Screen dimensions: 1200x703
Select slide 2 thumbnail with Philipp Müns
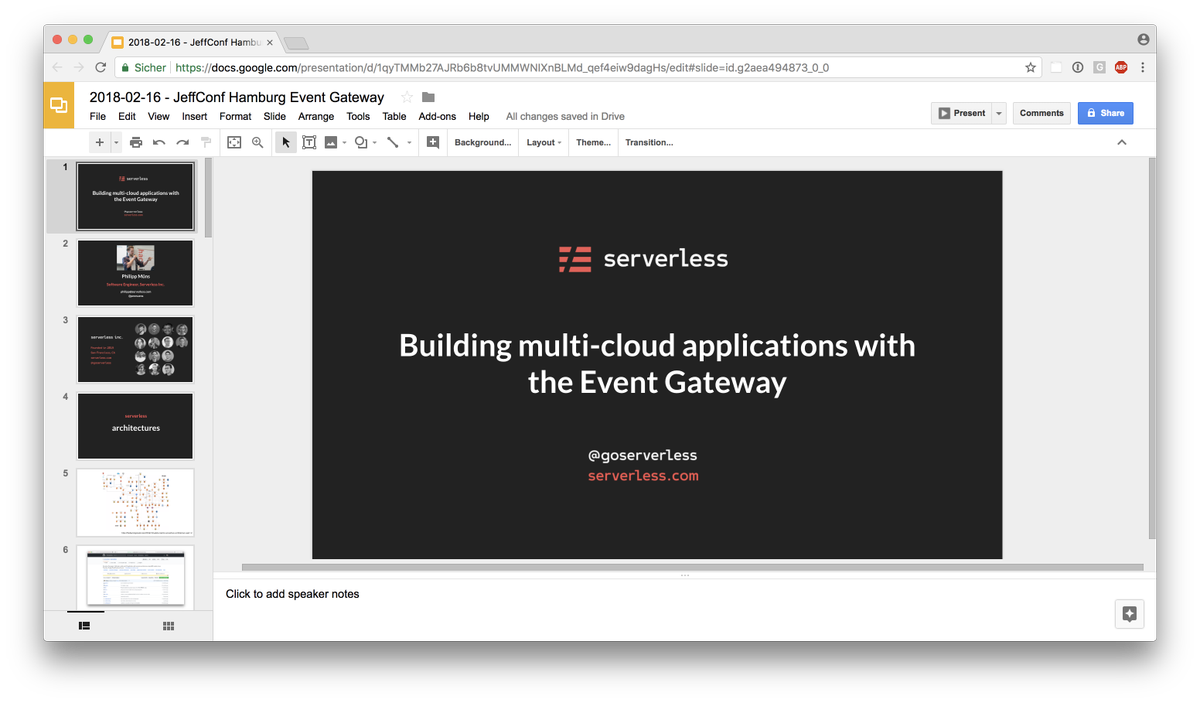tap(135, 273)
